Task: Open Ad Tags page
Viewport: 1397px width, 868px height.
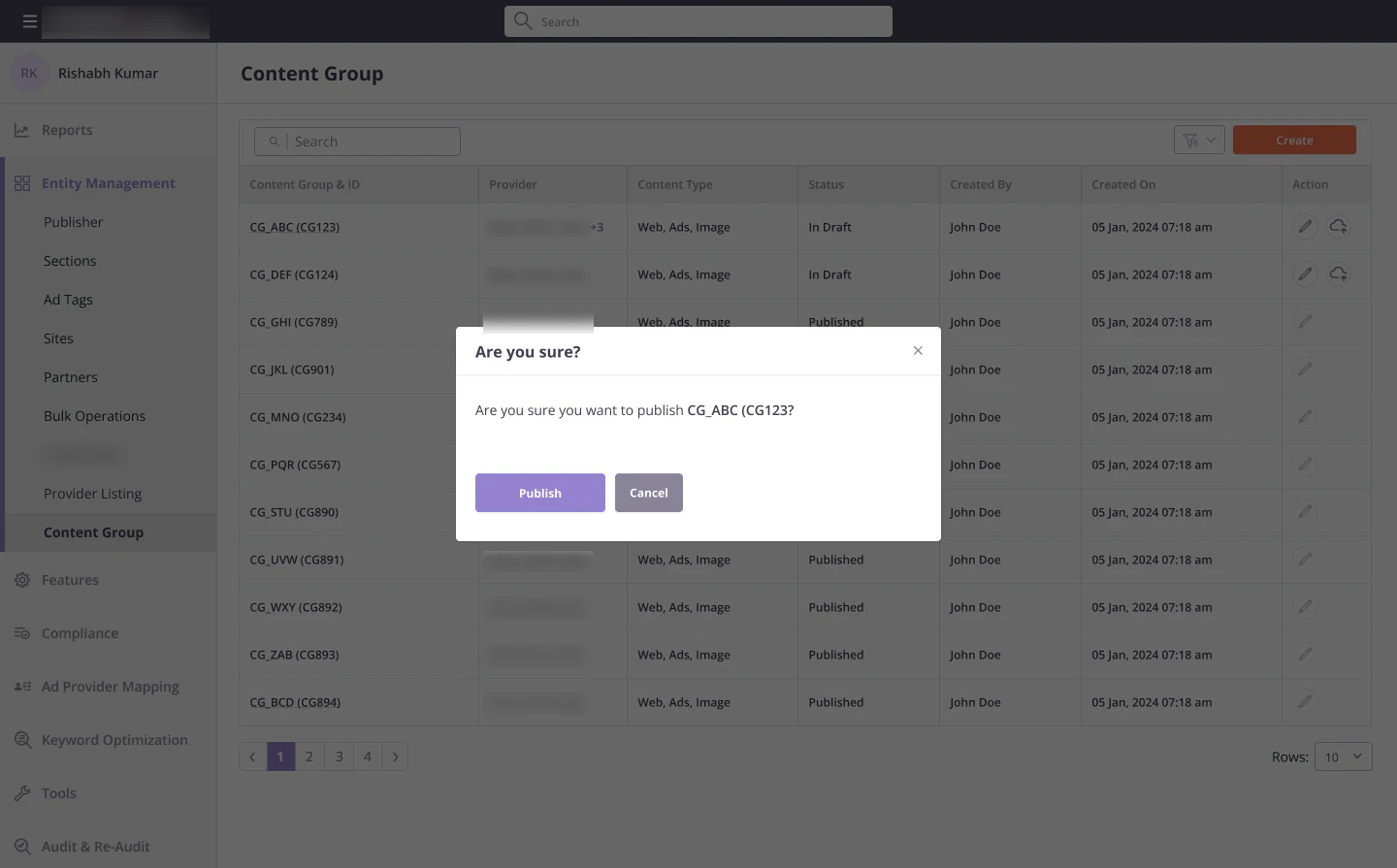Action: (68, 300)
